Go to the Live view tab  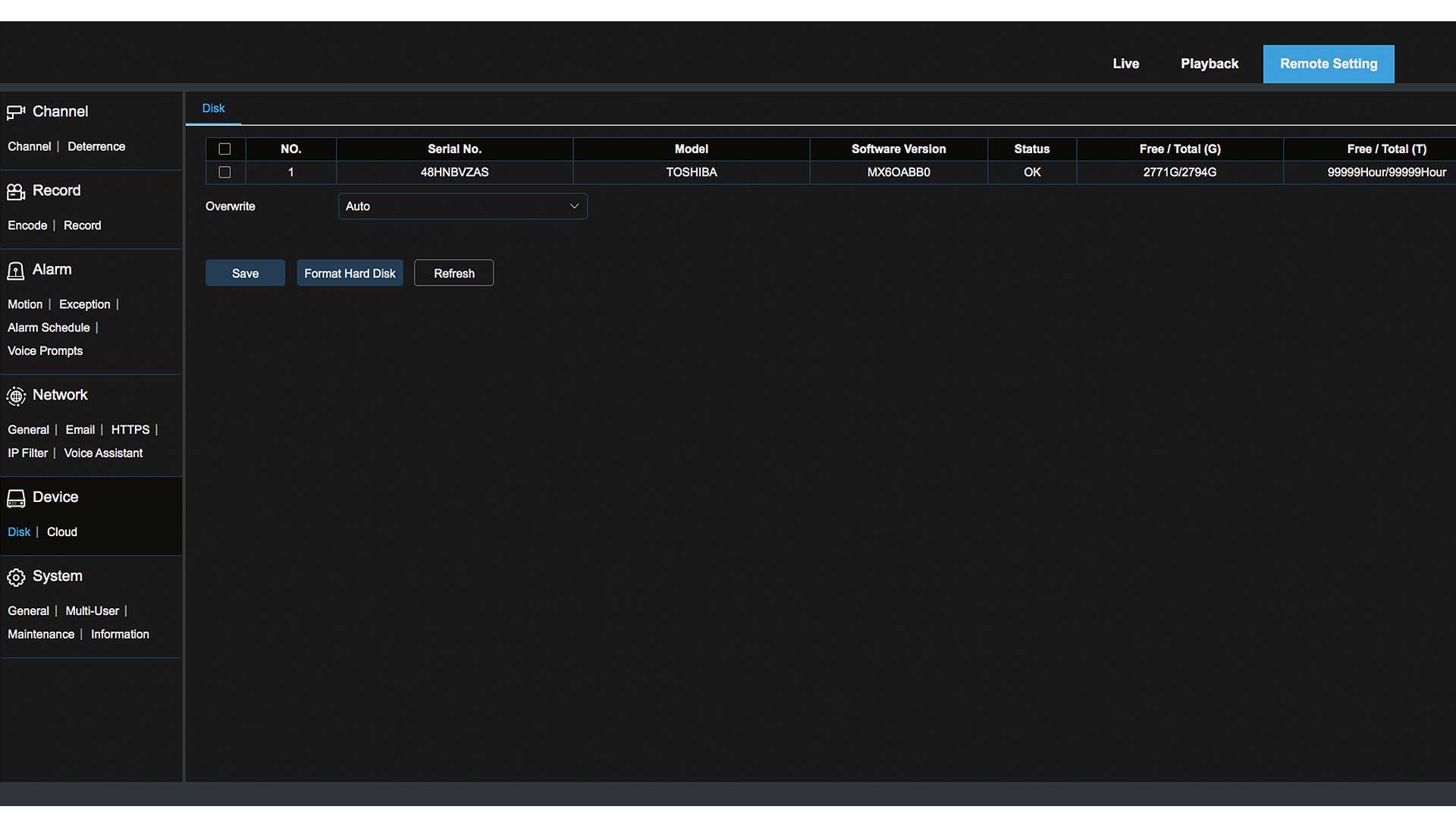coord(1125,64)
